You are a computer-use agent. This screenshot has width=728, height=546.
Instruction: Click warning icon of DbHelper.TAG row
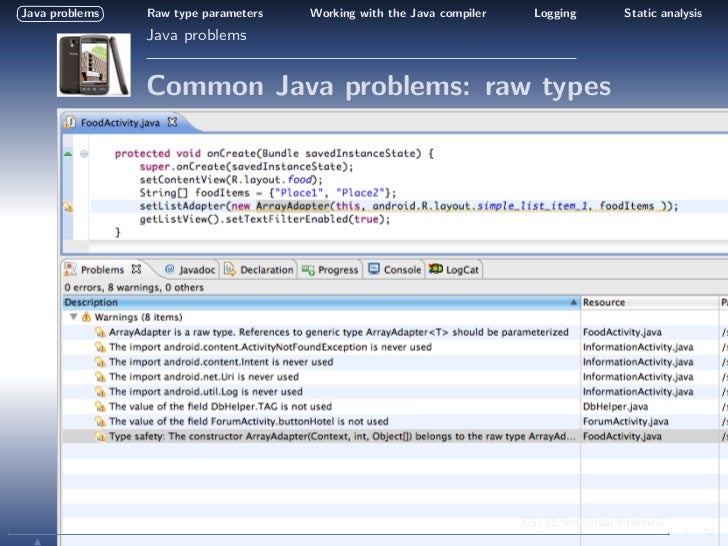coord(100,406)
